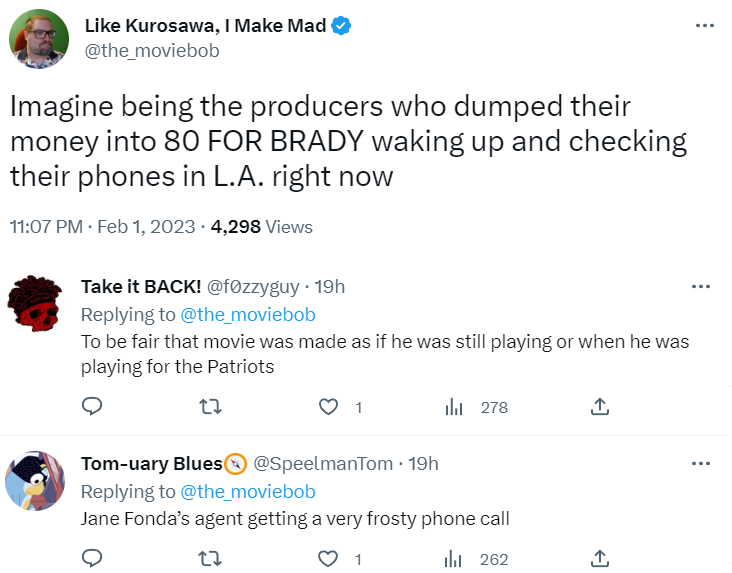Open the @the_moviebob profile picture
The height and width of the screenshot is (573, 732).
(39, 39)
